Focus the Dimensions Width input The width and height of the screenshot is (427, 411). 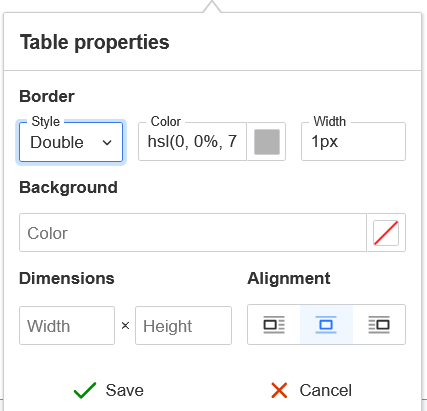[x=67, y=326]
